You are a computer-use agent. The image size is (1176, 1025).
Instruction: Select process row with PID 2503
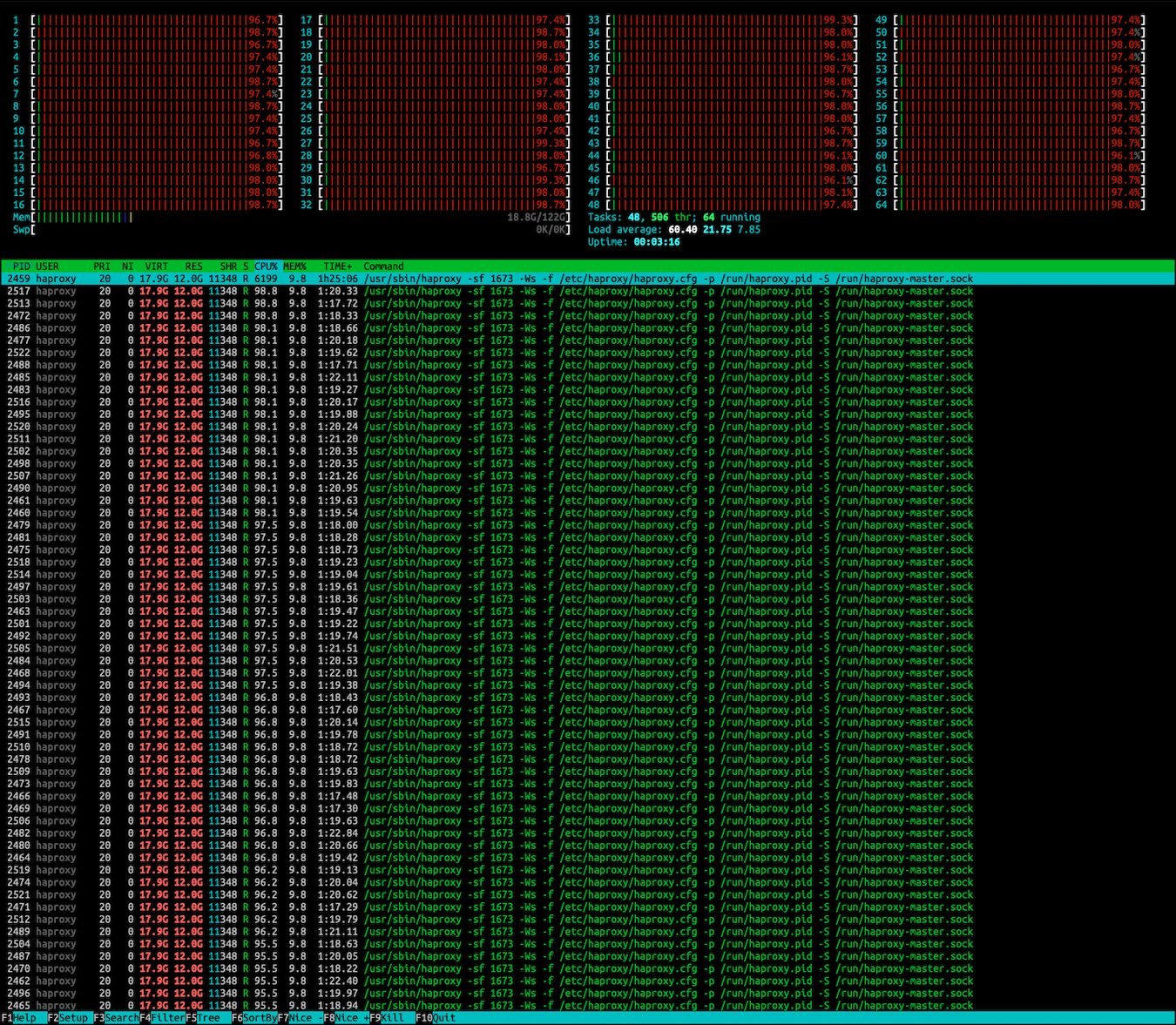click(x=587, y=599)
